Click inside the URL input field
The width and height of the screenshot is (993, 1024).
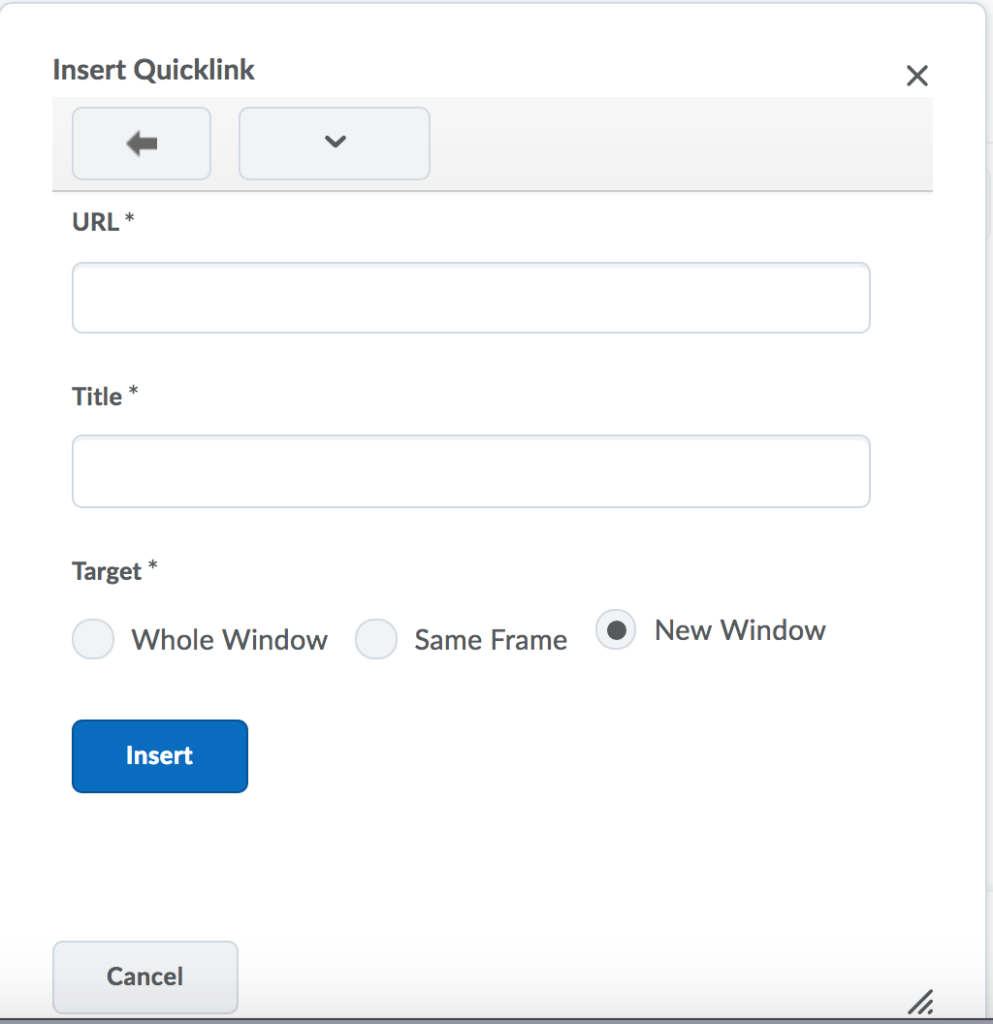pyautogui.click(x=470, y=297)
